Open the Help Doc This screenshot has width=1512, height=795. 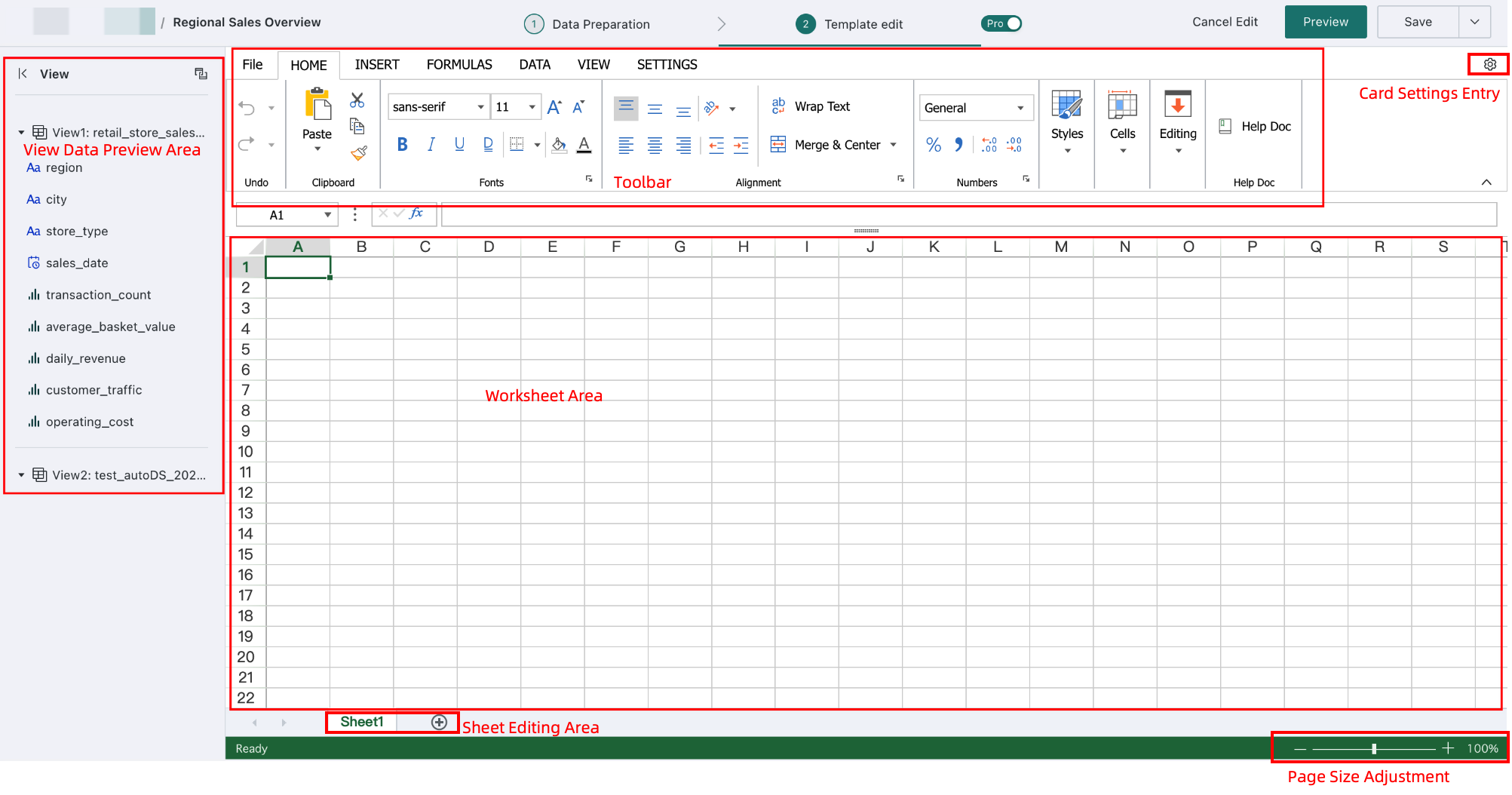tap(1255, 127)
